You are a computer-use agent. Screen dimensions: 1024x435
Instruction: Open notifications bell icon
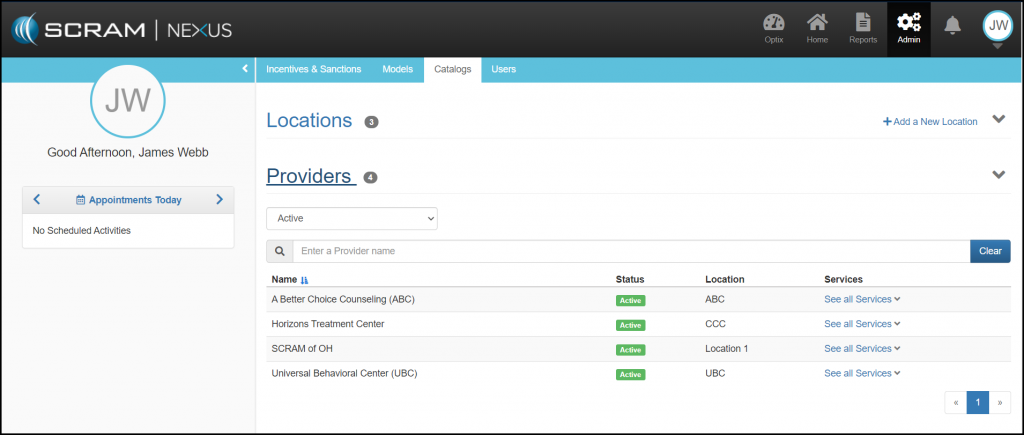953,25
